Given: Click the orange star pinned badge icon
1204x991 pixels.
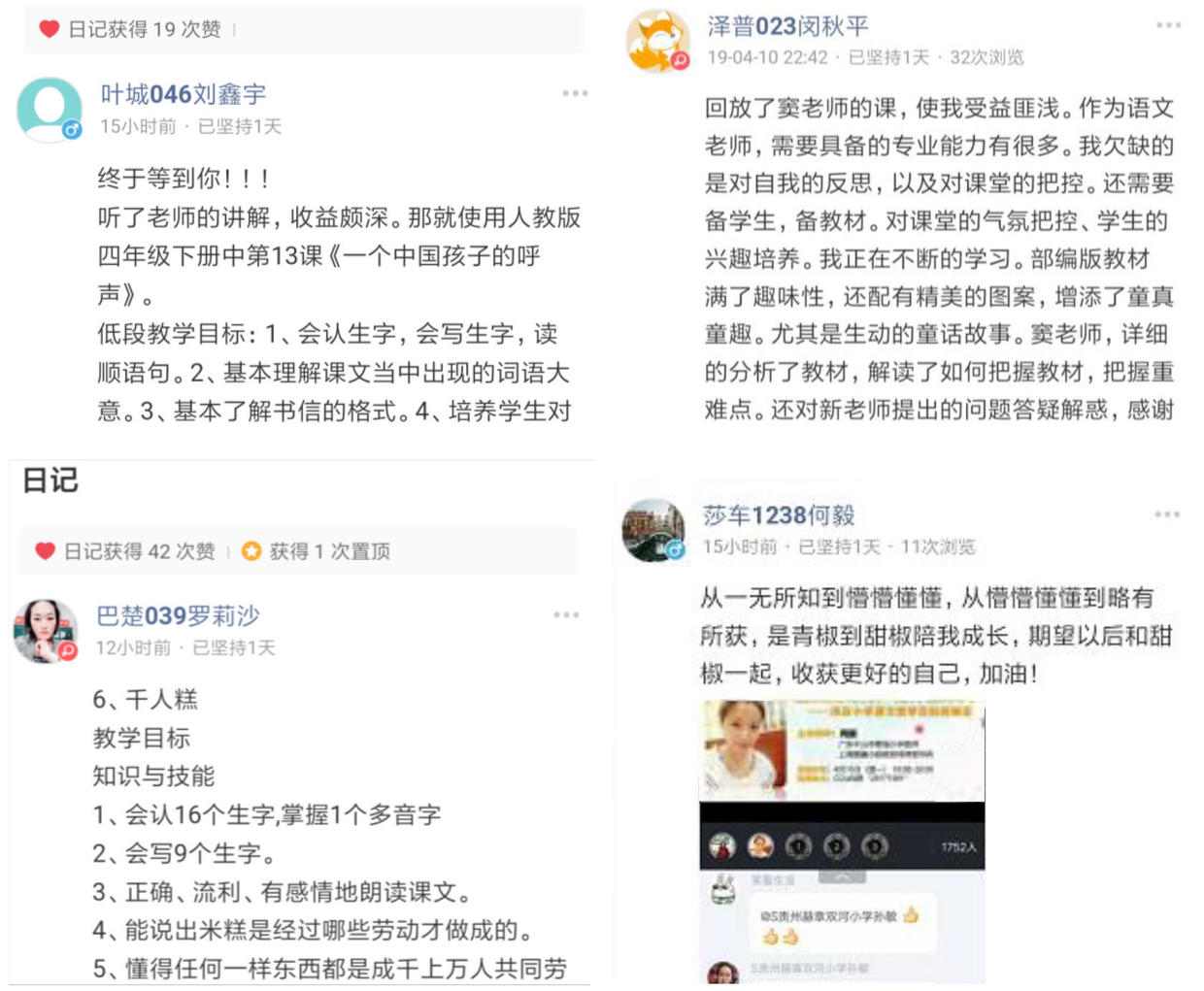Looking at the screenshot, I should 251,551.
